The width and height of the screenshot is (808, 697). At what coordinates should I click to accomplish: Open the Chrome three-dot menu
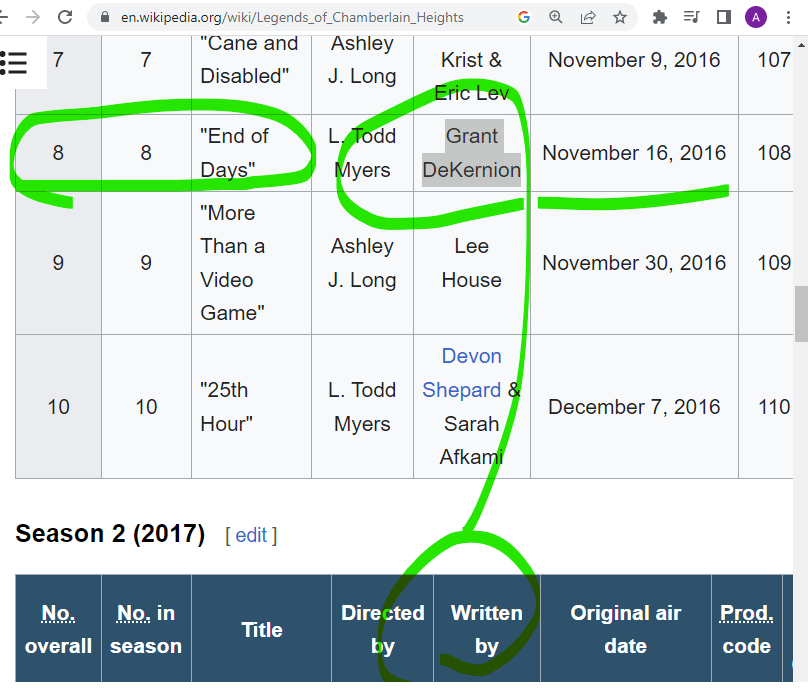tap(789, 17)
